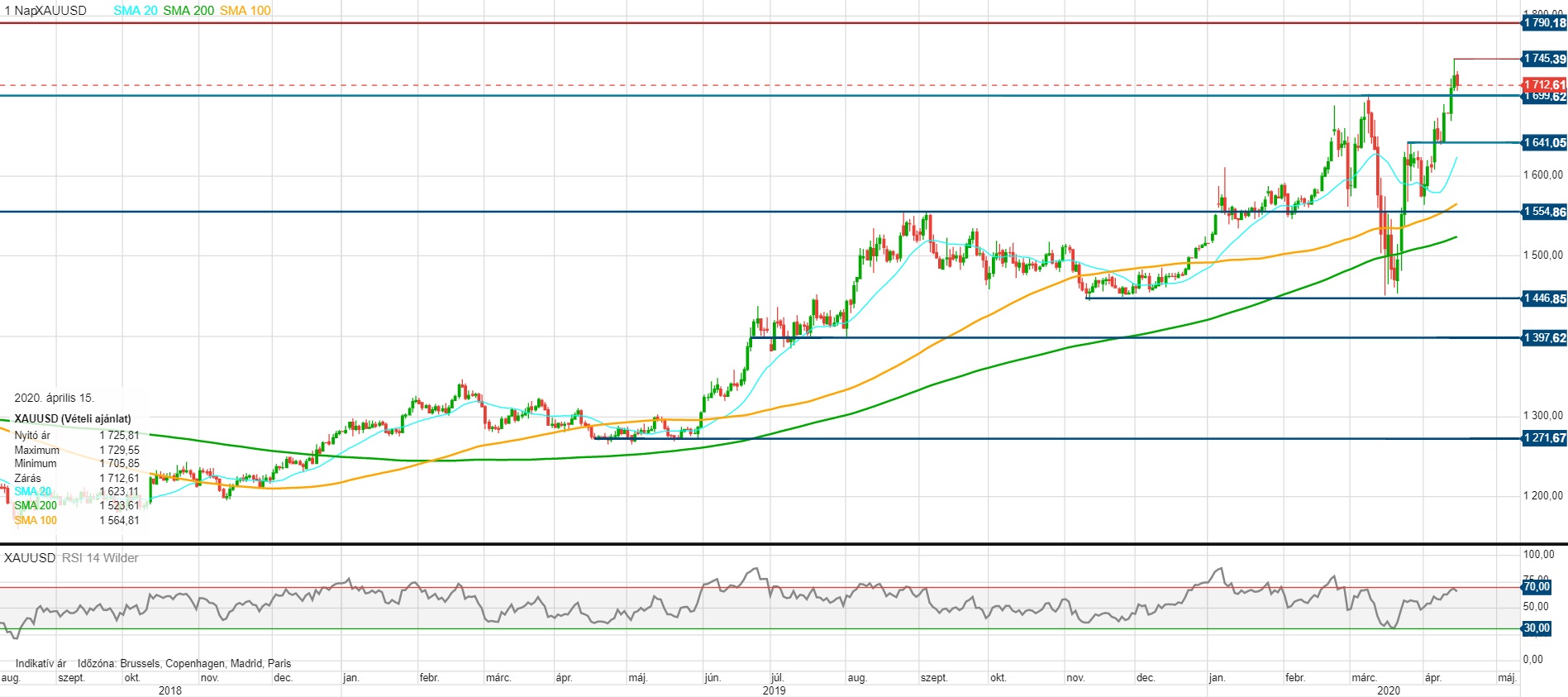Image resolution: width=1568 pixels, height=697 pixels.
Task: Click the 1 790,18 resistance price label
Action: pyautogui.click(x=1544, y=23)
